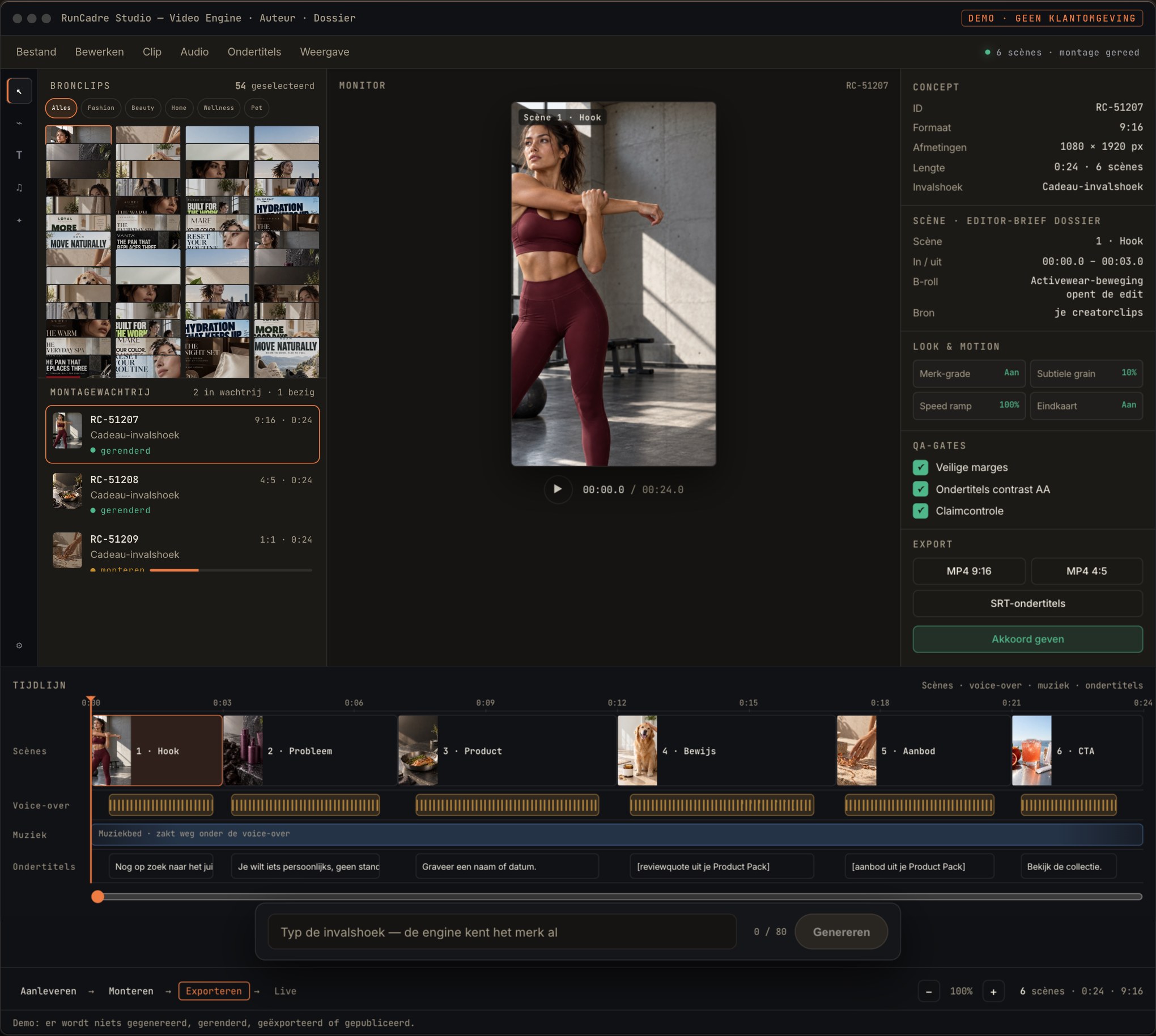The height and width of the screenshot is (1036, 1156).
Task: Zoom out with the minus button
Action: click(x=929, y=992)
